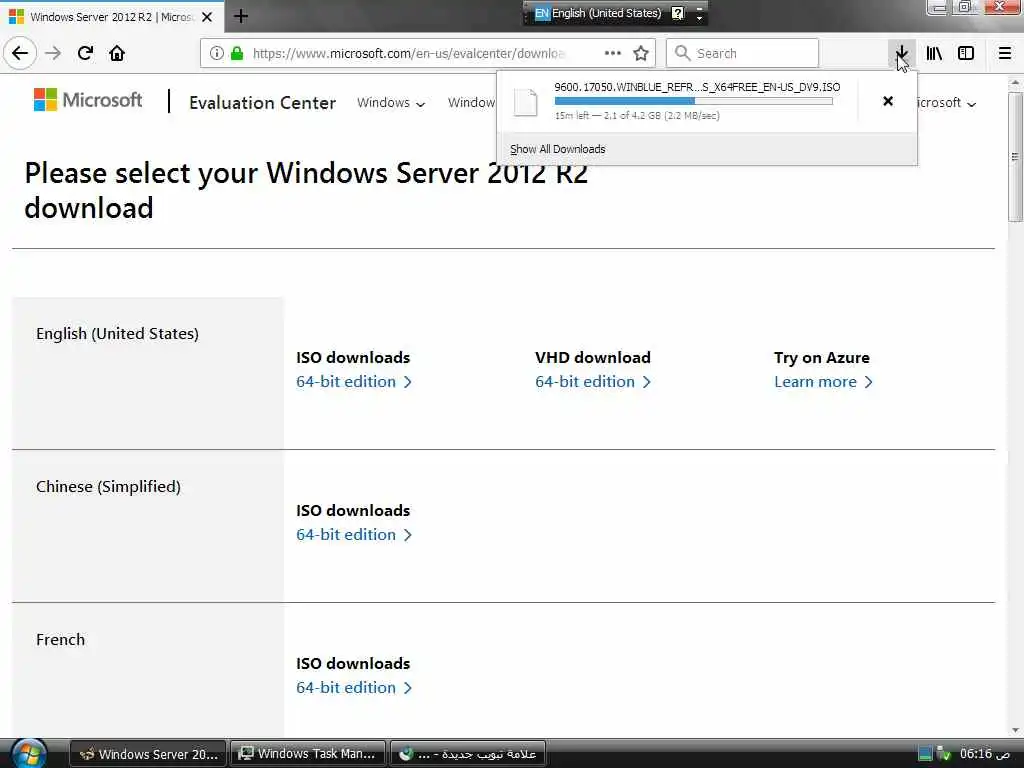Click the taskbar clock showing 06:16
The height and width of the screenshot is (768, 1024).
click(x=984, y=754)
